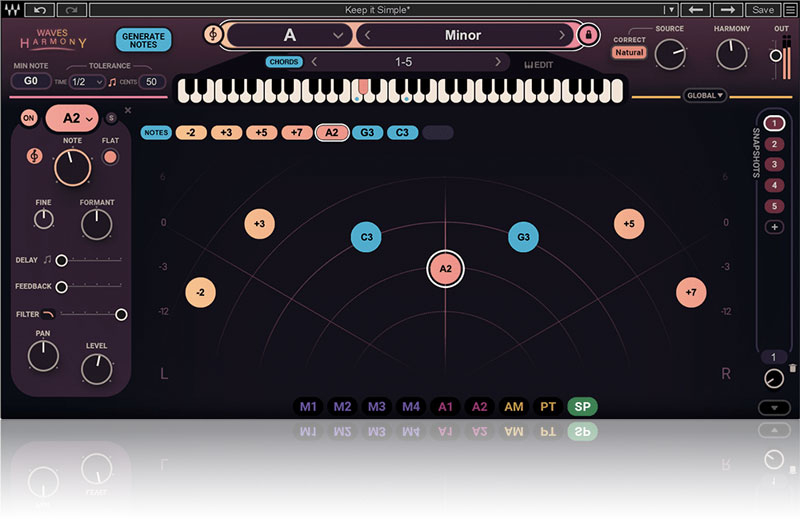This screenshot has width=800, height=520.
Task: Toggle the voice ON button
Action: [x=28, y=118]
